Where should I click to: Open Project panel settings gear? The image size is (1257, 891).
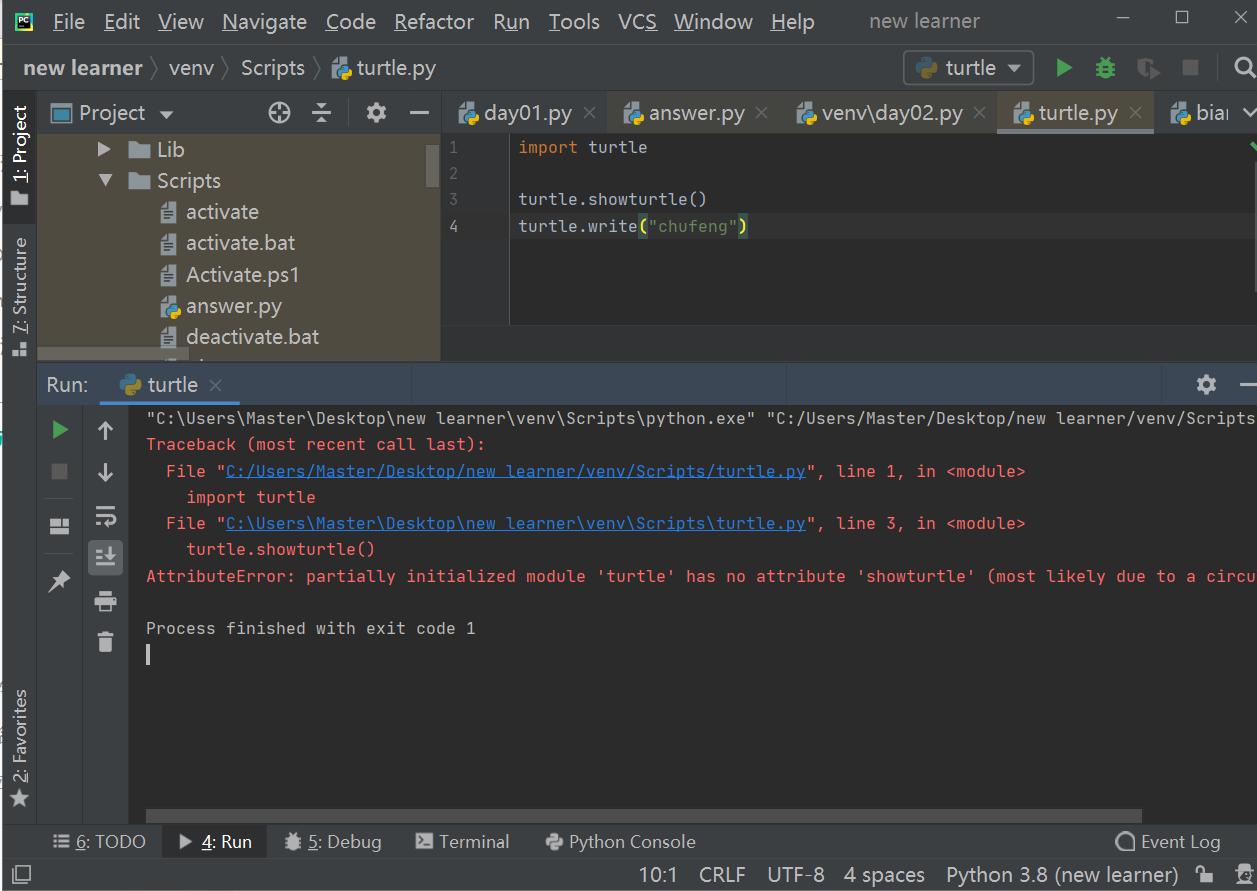376,113
